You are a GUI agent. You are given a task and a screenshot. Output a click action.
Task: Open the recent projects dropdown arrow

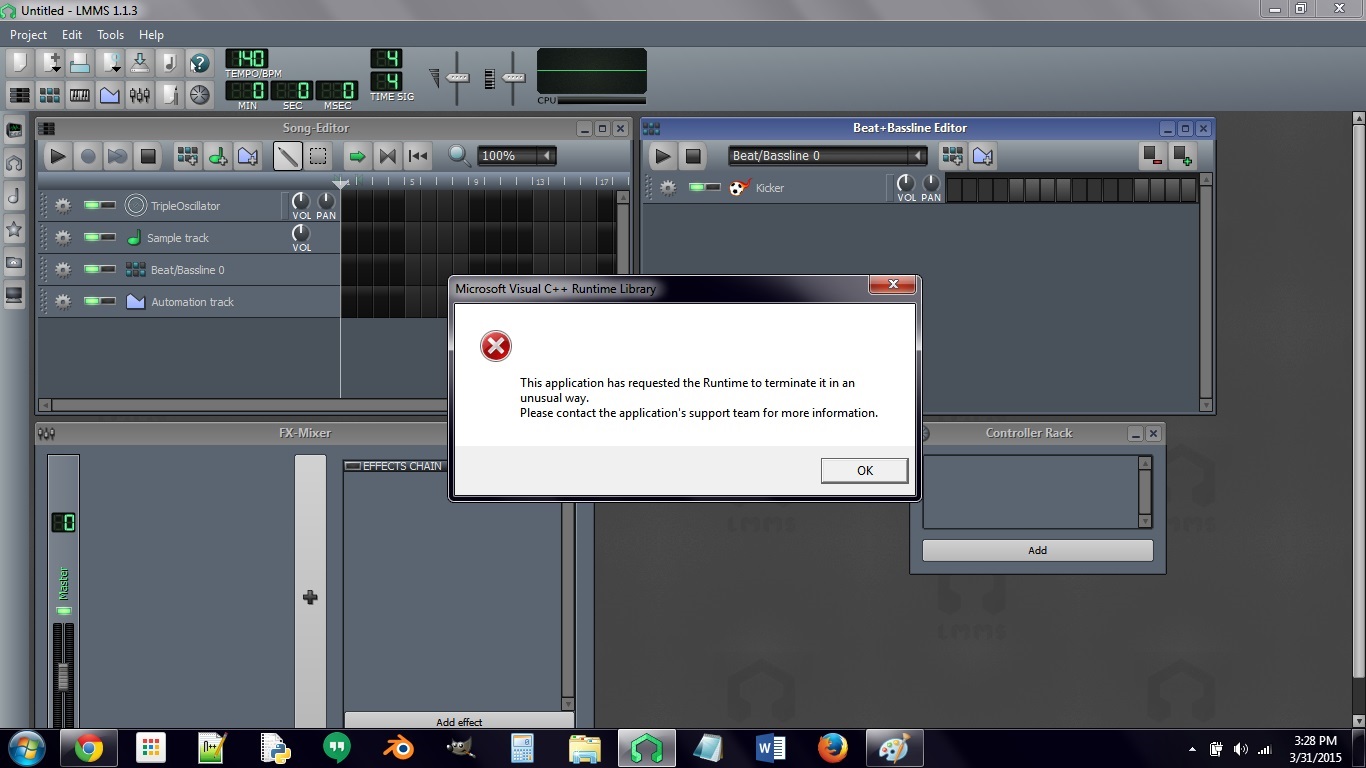pyautogui.click(x=116, y=69)
